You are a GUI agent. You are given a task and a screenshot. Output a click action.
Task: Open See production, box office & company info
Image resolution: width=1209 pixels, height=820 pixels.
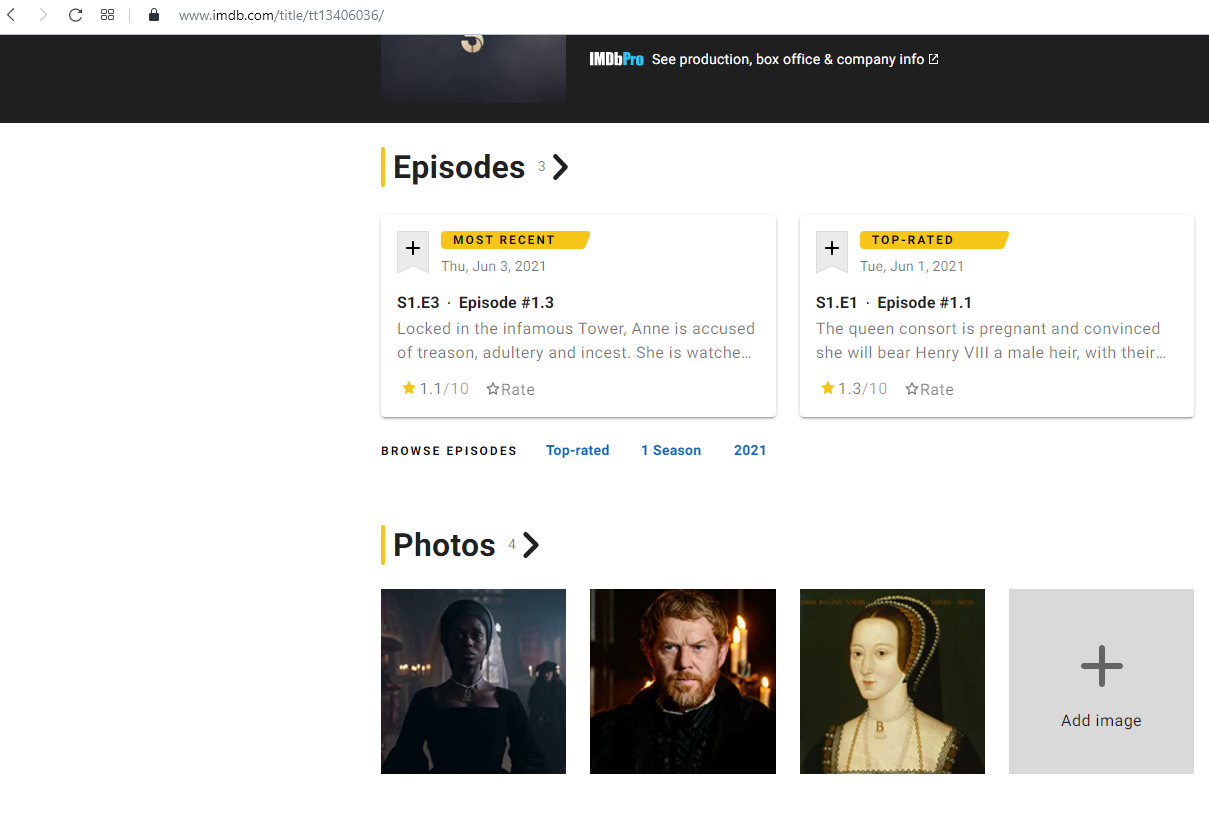(788, 59)
